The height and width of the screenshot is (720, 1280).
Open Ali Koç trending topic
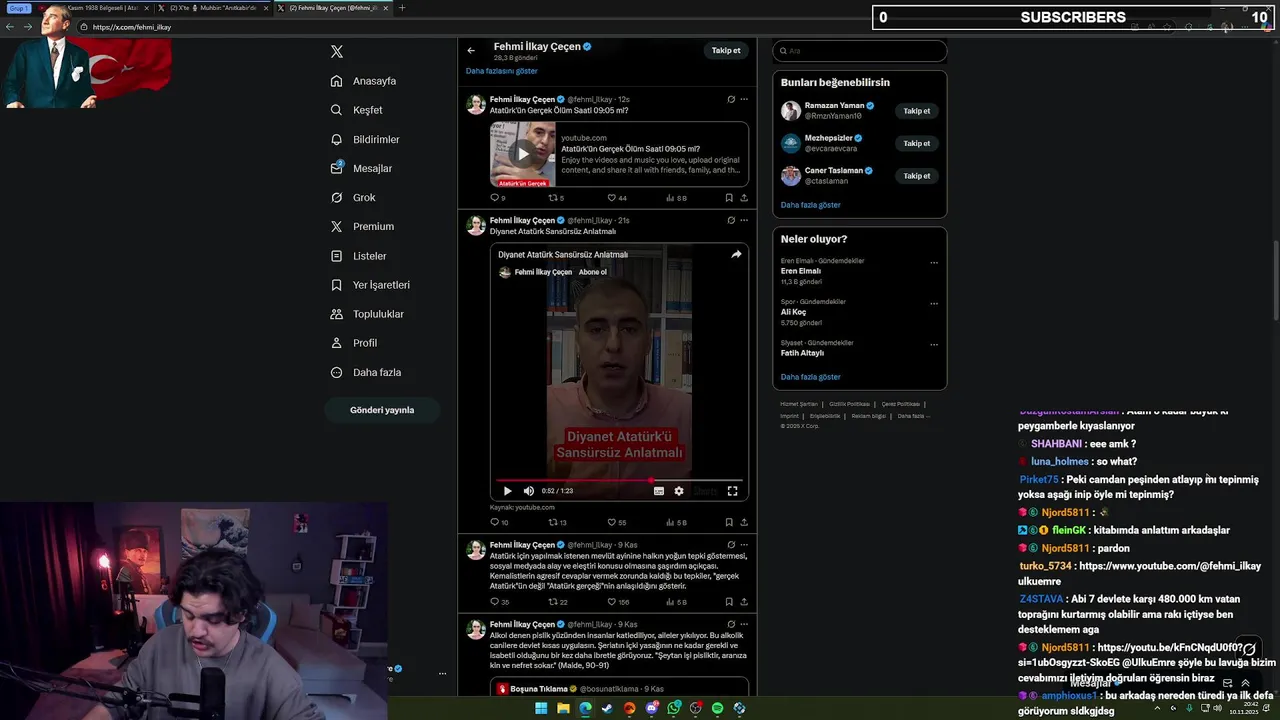tap(793, 312)
